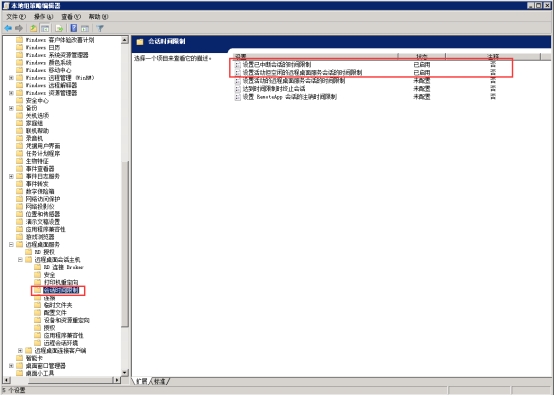Collapse the 远程桌面会话主机 tree node
554x396 pixels.
20,260
